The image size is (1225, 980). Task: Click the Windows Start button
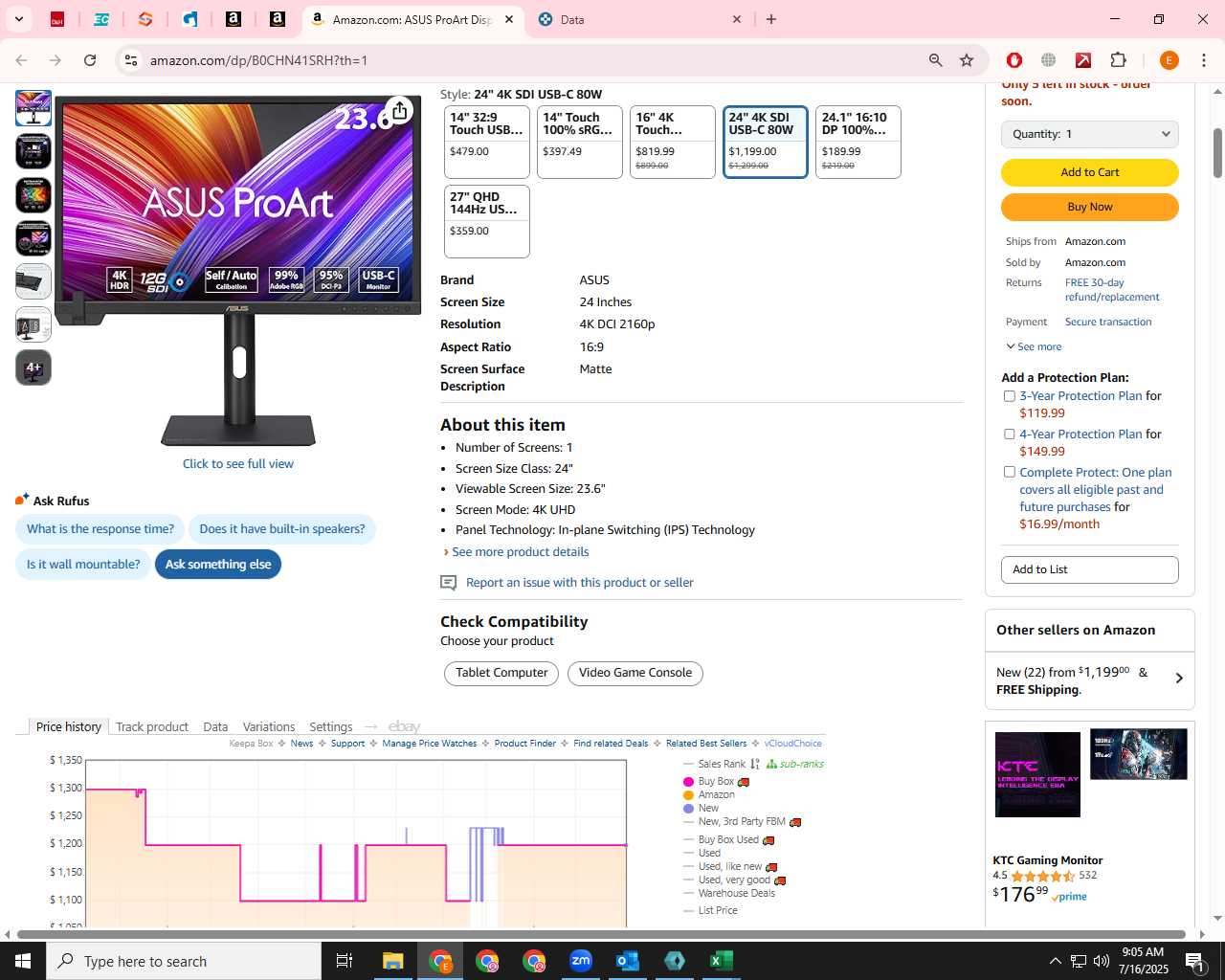pos(23,961)
